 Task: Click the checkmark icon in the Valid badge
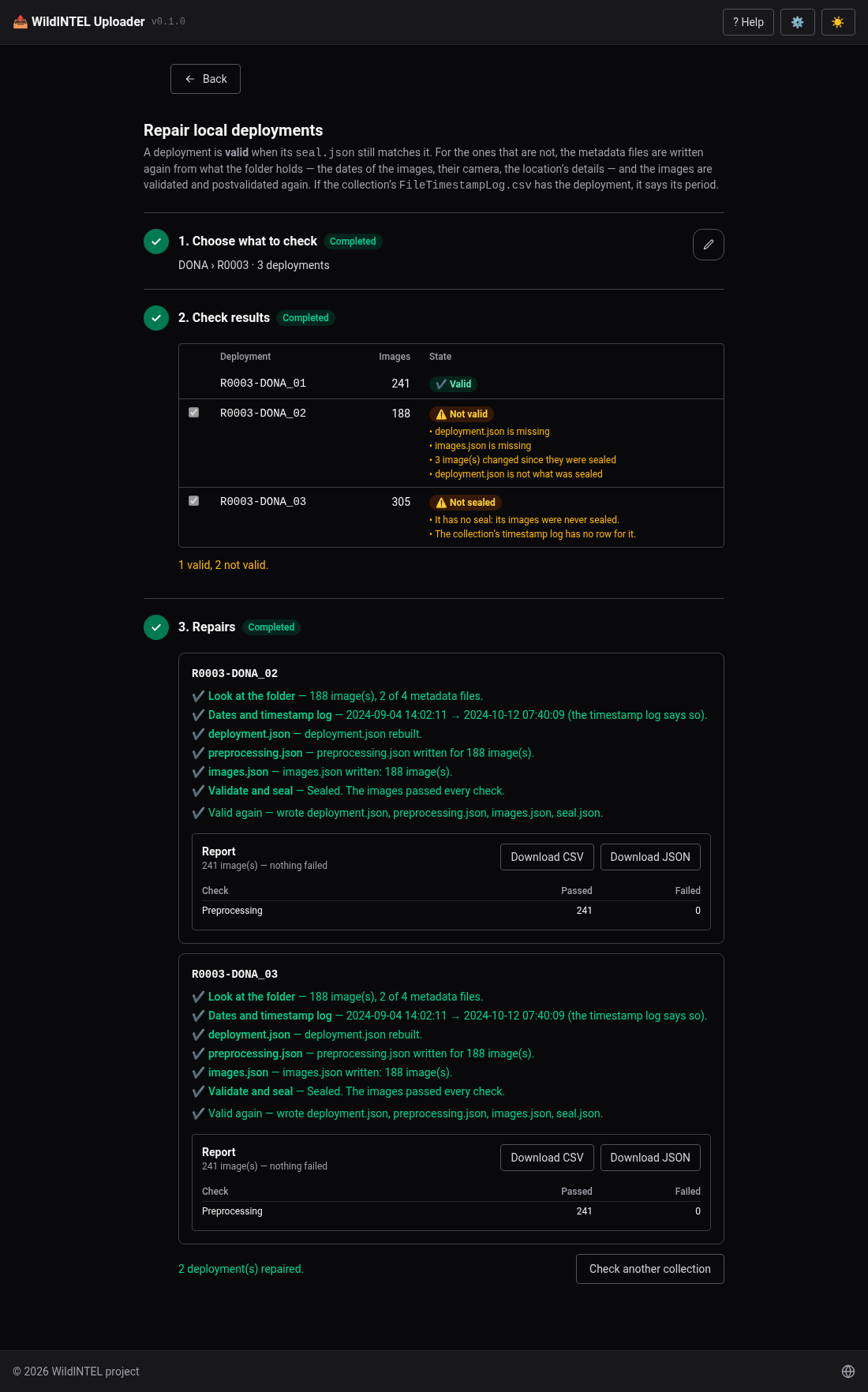[441, 384]
